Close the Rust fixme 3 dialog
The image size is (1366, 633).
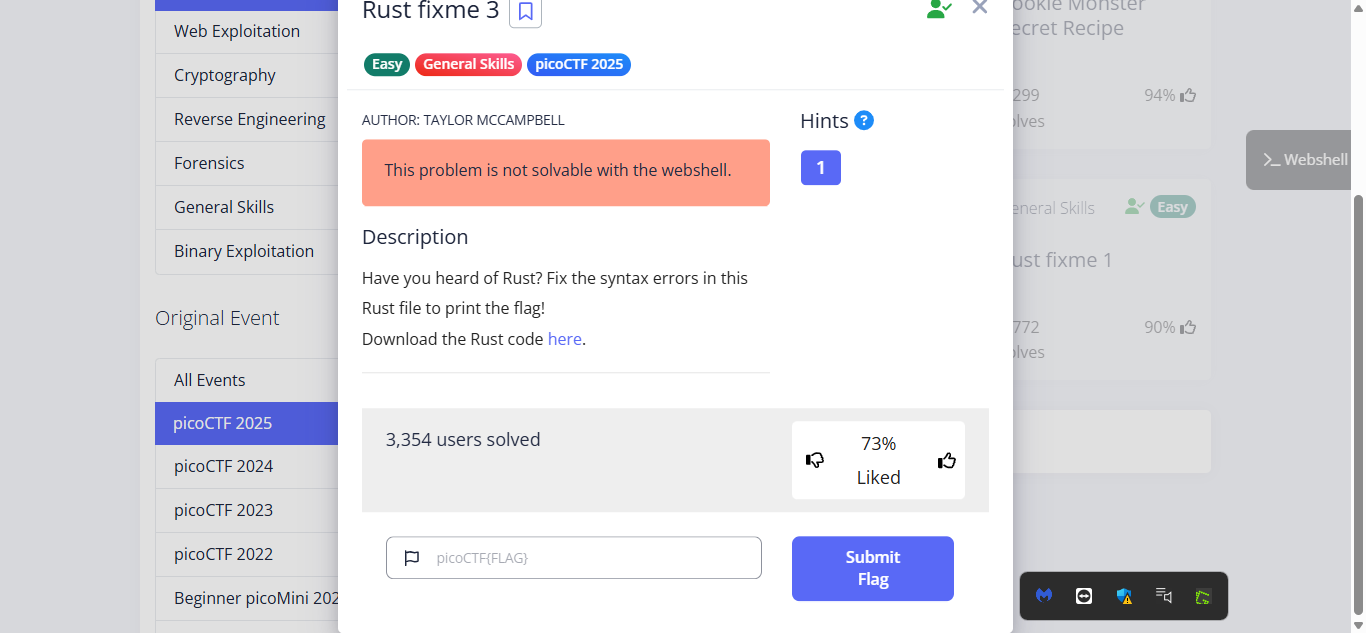coord(979,8)
